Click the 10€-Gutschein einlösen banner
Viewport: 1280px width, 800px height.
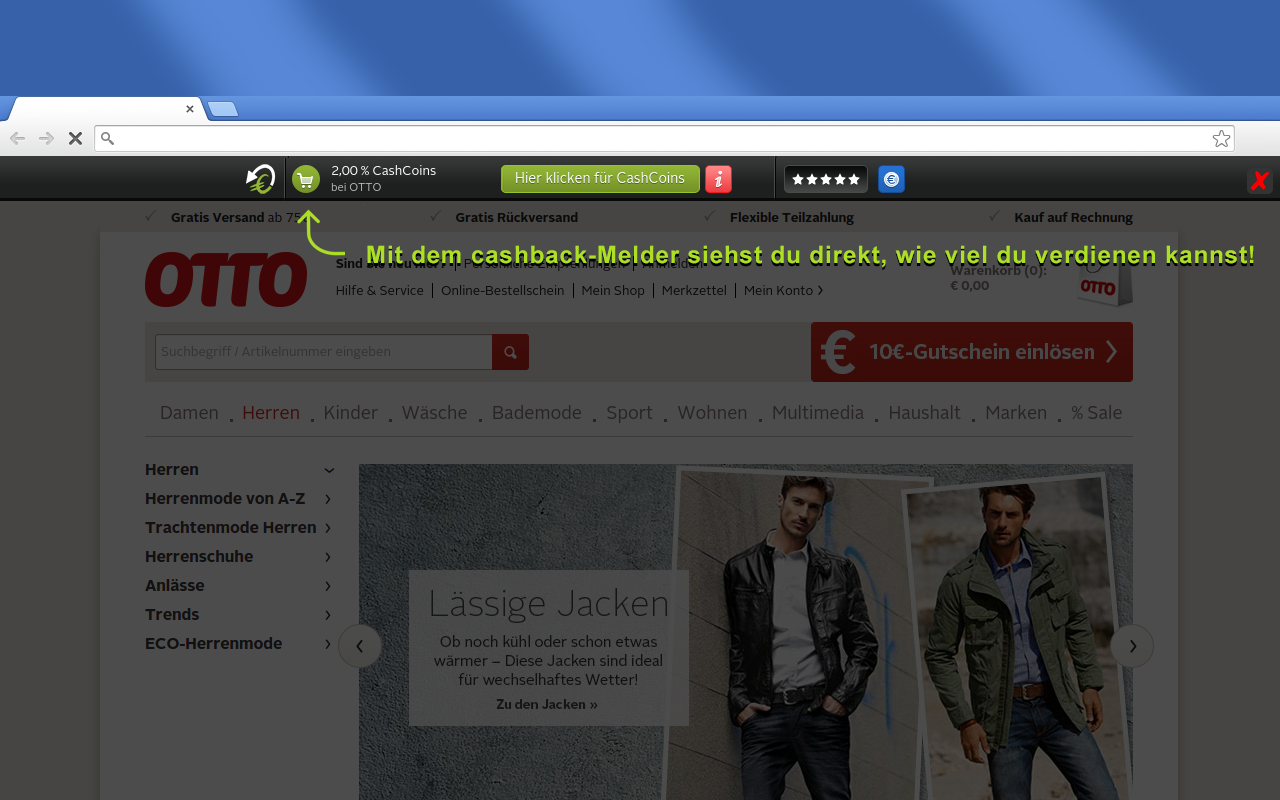click(972, 352)
